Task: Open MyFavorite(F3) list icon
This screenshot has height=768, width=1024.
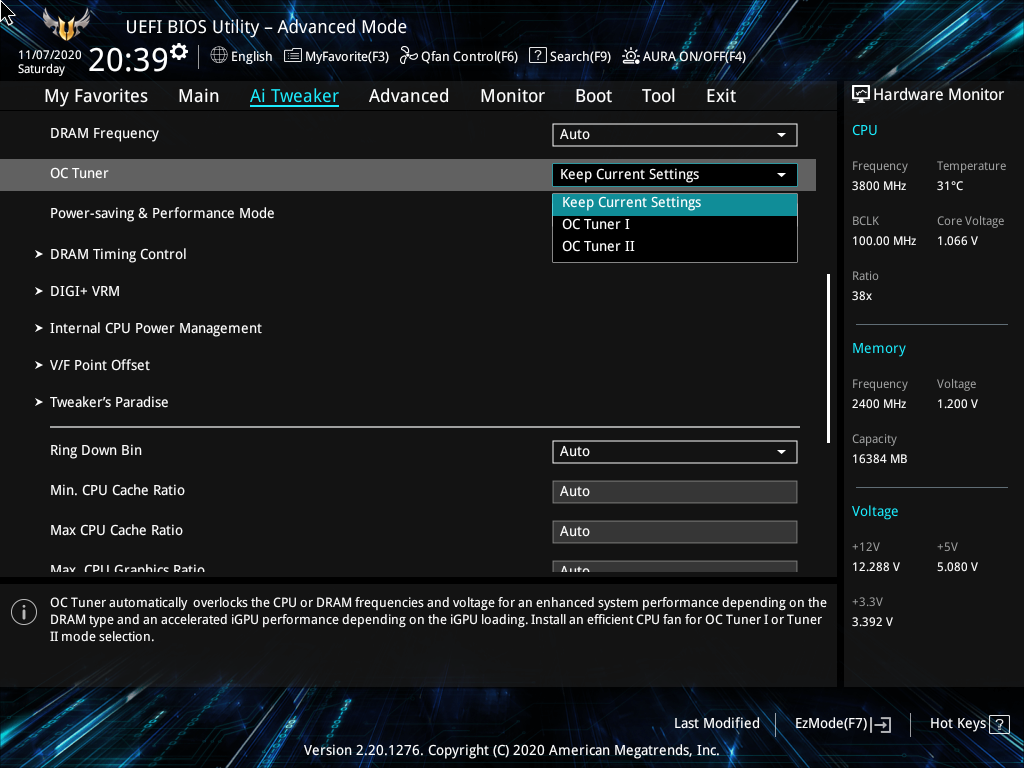Action: coord(293,56)
